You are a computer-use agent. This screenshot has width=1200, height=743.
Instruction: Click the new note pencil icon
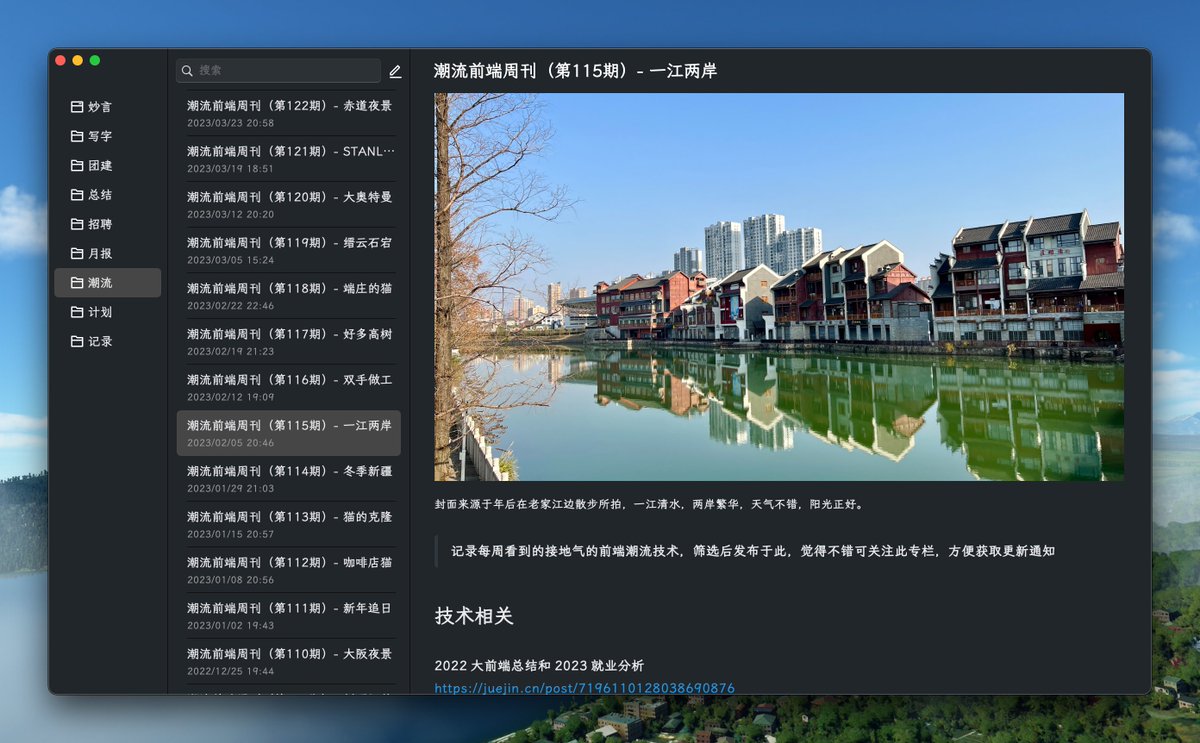(x=394, y=71)
